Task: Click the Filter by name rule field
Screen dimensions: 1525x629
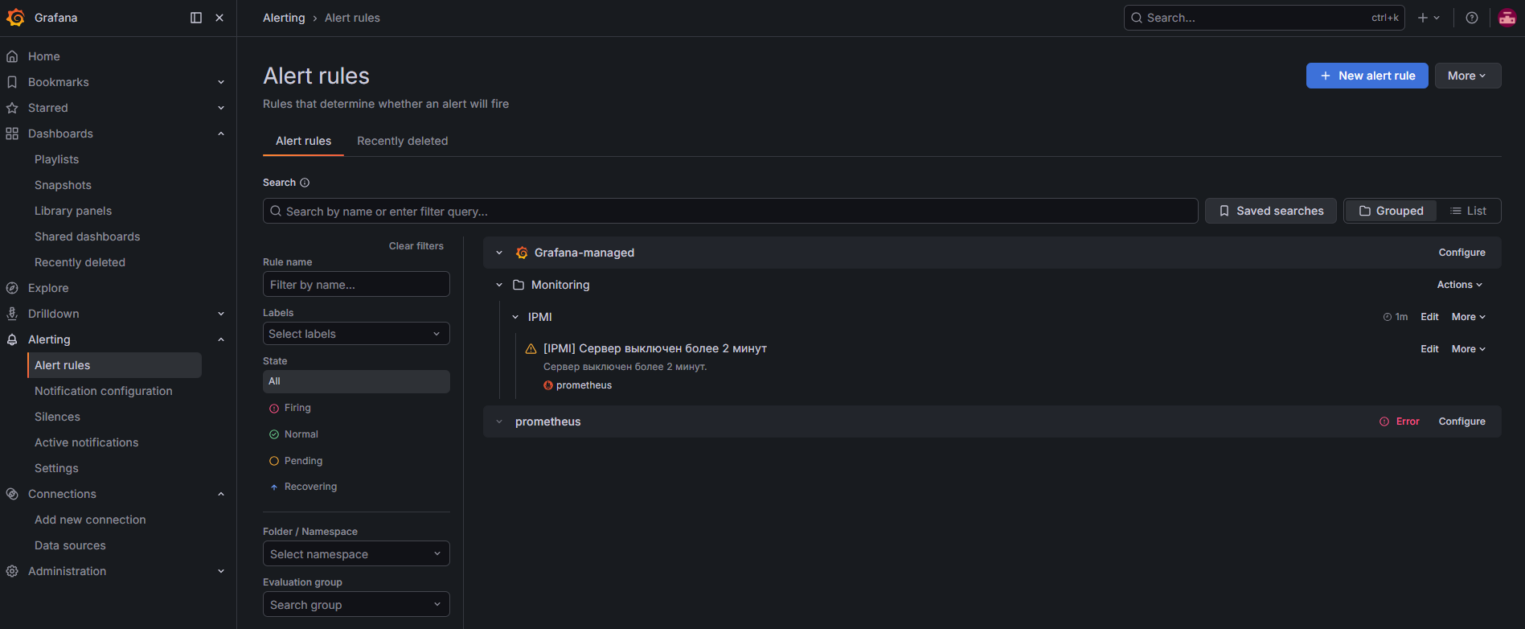Action: (356, 285)
